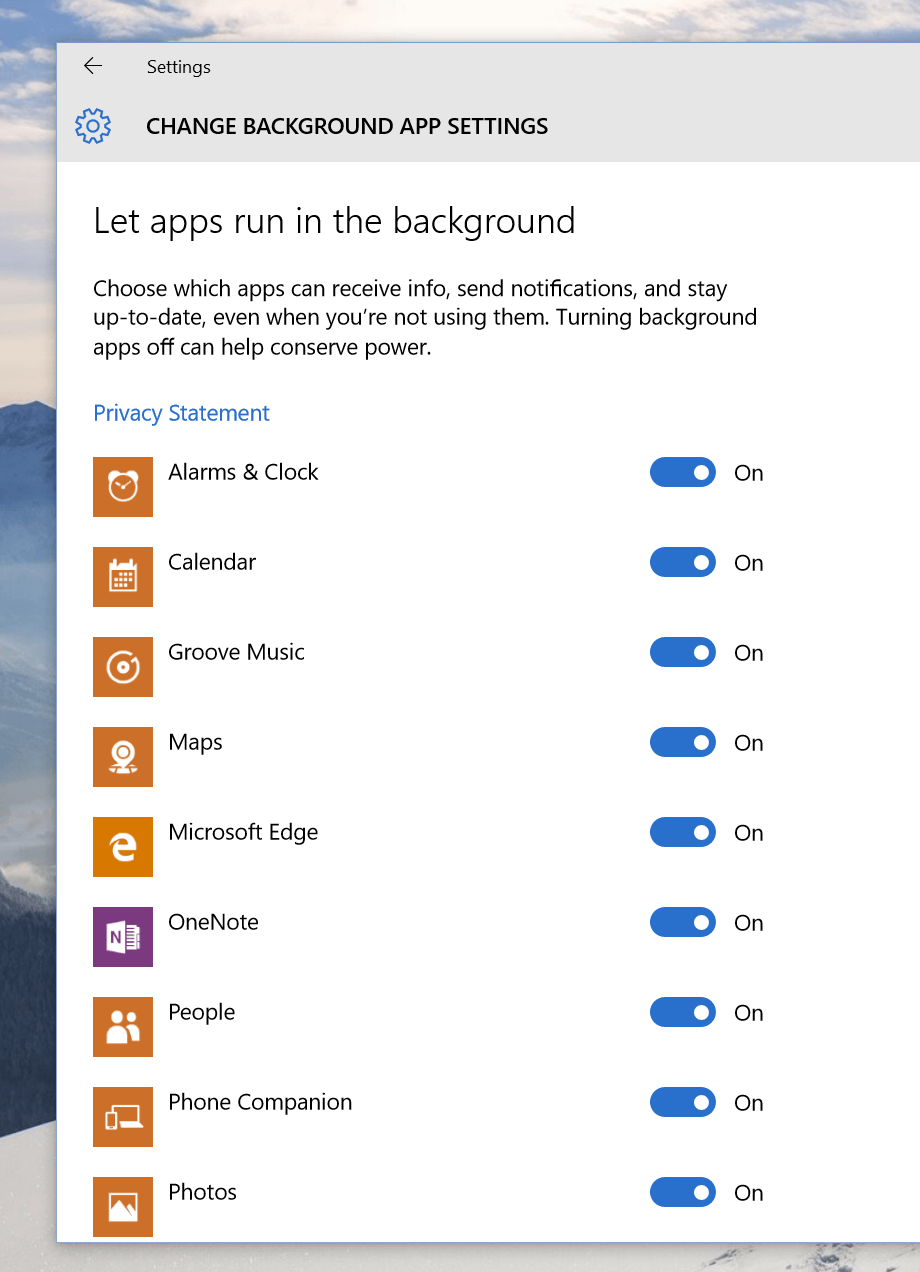Click the Microsoft Edge app icon
Image resolution: width=920 pixels, height=1272 pixels.
click(123, 847)
